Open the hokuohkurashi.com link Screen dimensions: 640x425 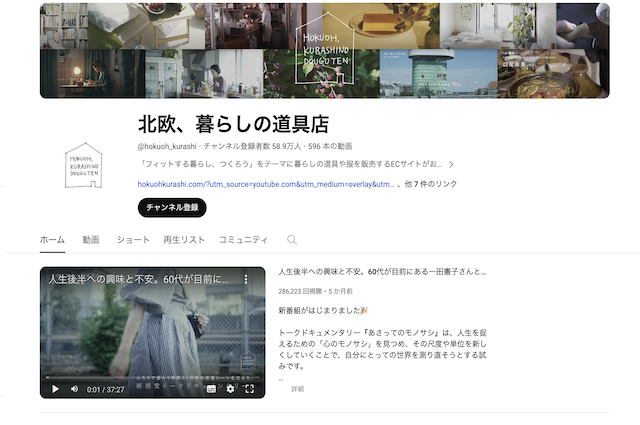266,184
